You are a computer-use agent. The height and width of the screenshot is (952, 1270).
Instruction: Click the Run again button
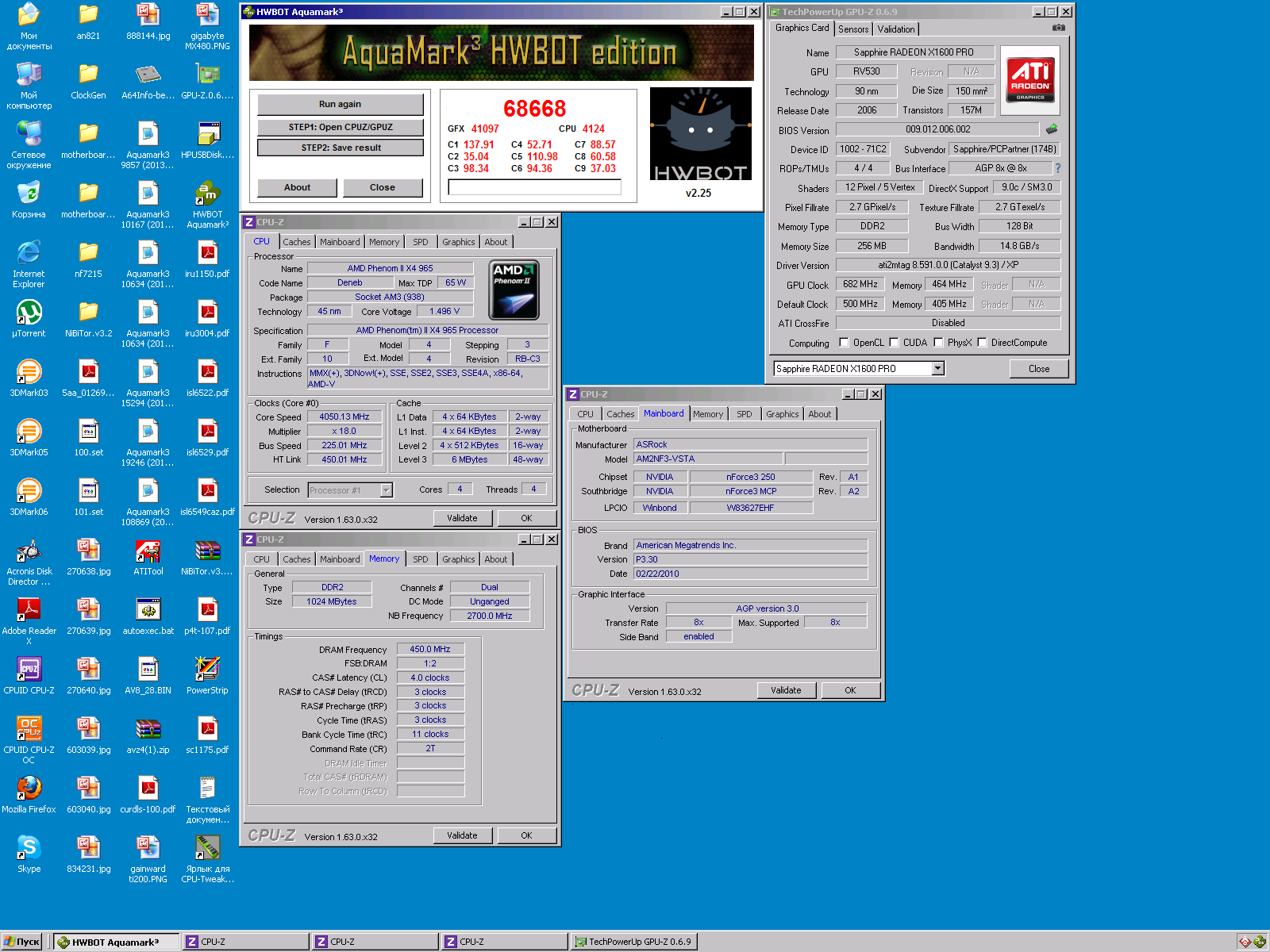(340, 104)
